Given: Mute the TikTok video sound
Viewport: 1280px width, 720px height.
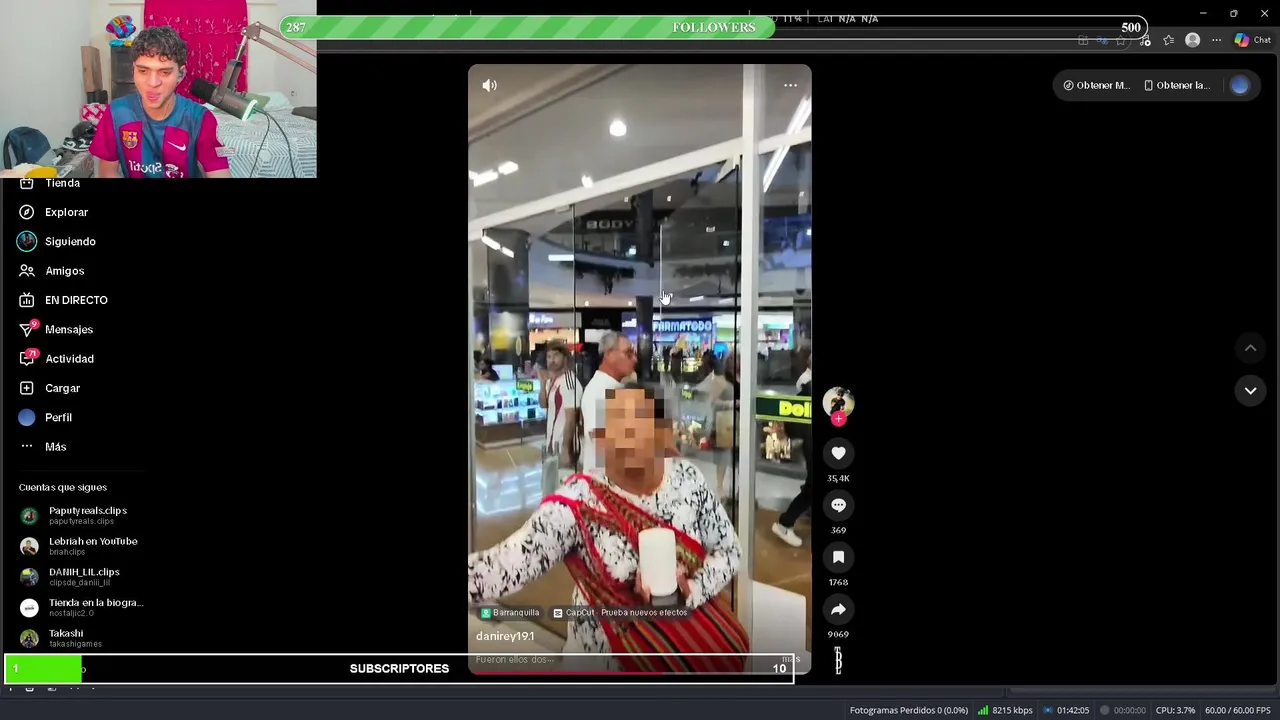Looking at the screenshot, I should click(489, 86).
